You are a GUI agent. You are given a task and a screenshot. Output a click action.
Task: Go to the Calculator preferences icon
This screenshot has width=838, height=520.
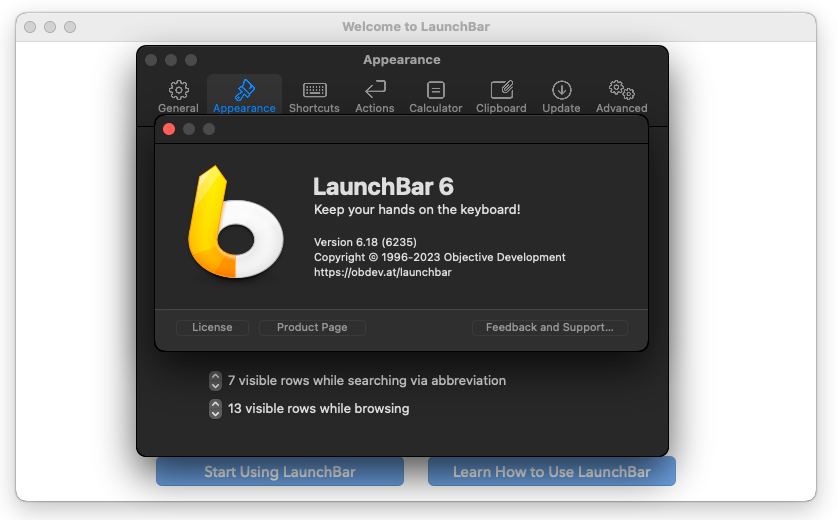435,91
